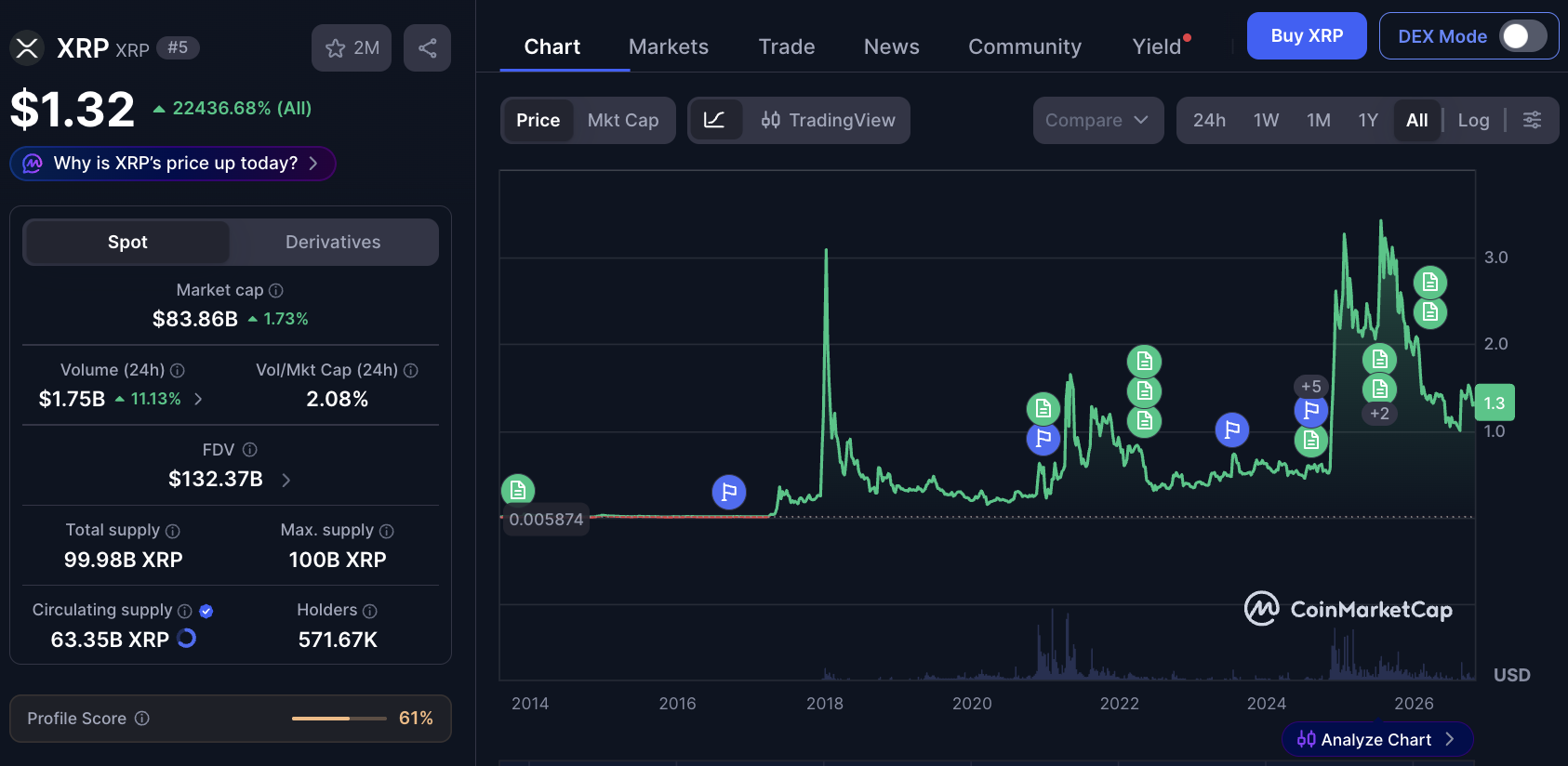Switch chart to TradingView

(x=828, y=120)
